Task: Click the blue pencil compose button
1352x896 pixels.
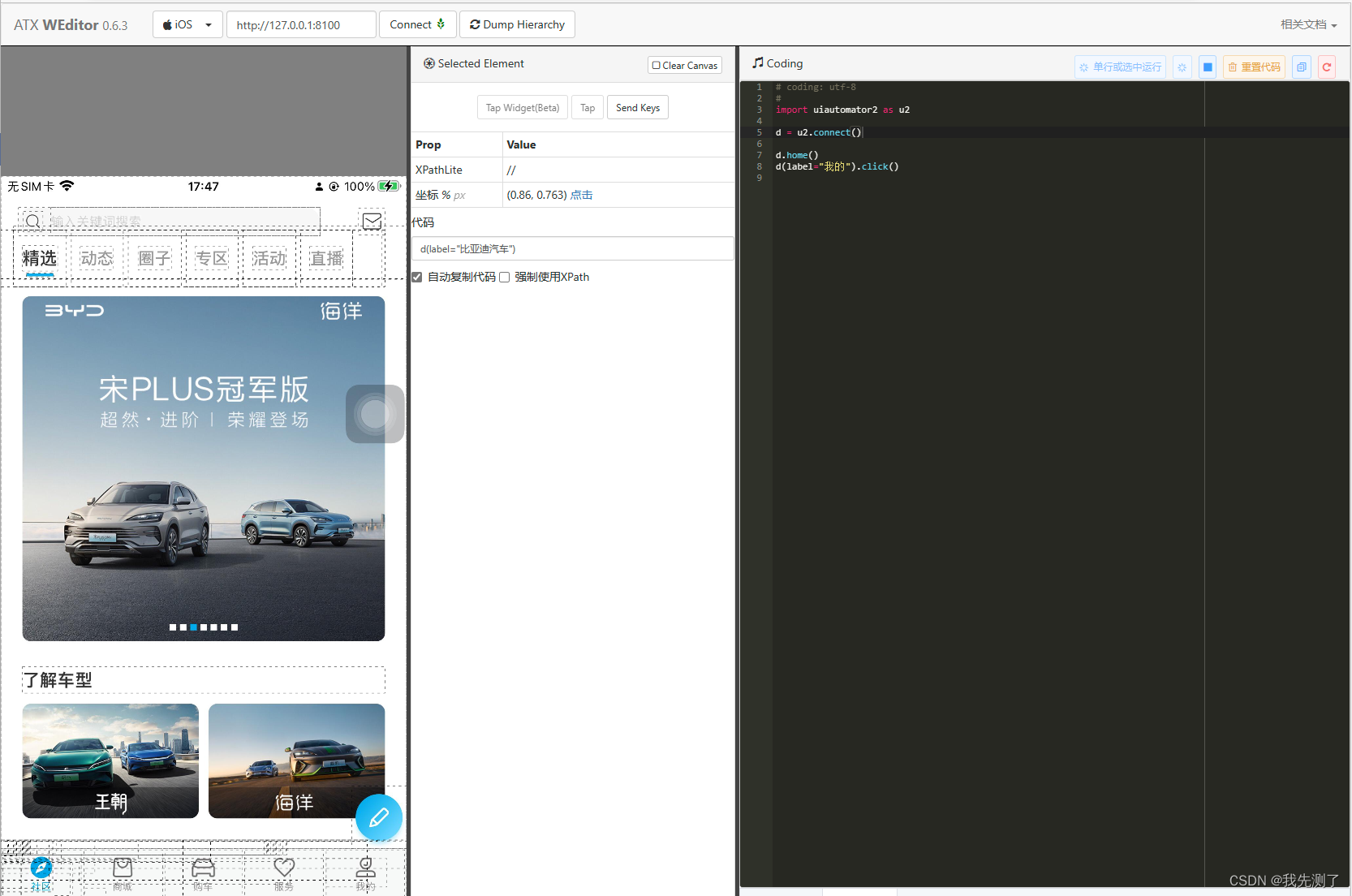Action: click(x=379, y=817)
